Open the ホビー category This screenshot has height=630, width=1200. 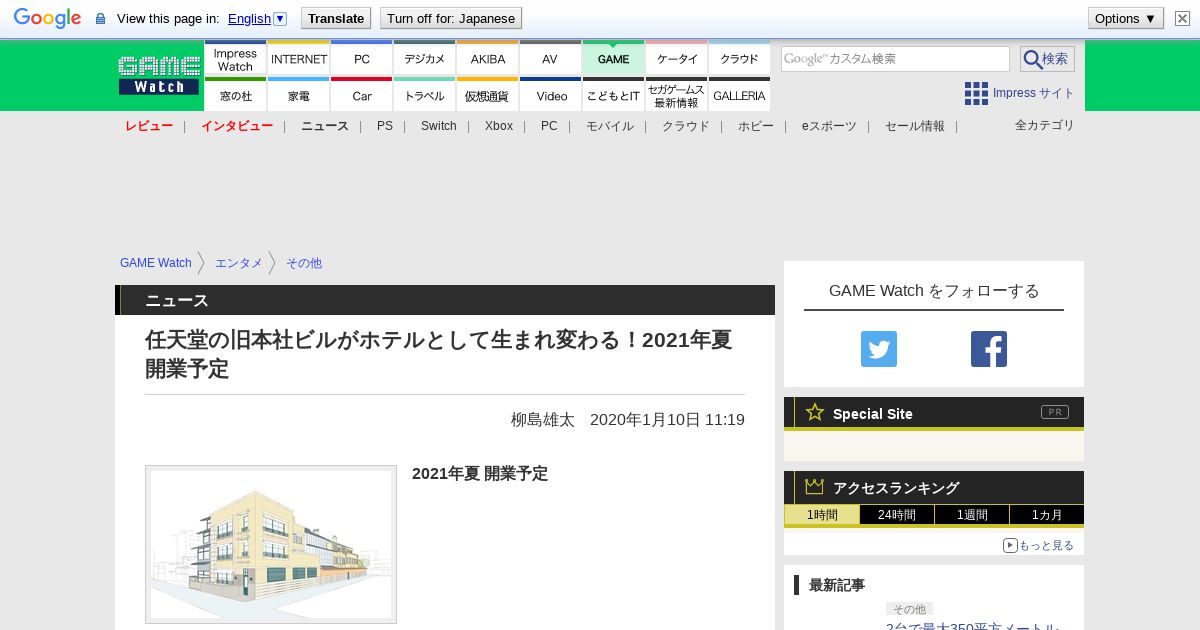coord(756,126)
